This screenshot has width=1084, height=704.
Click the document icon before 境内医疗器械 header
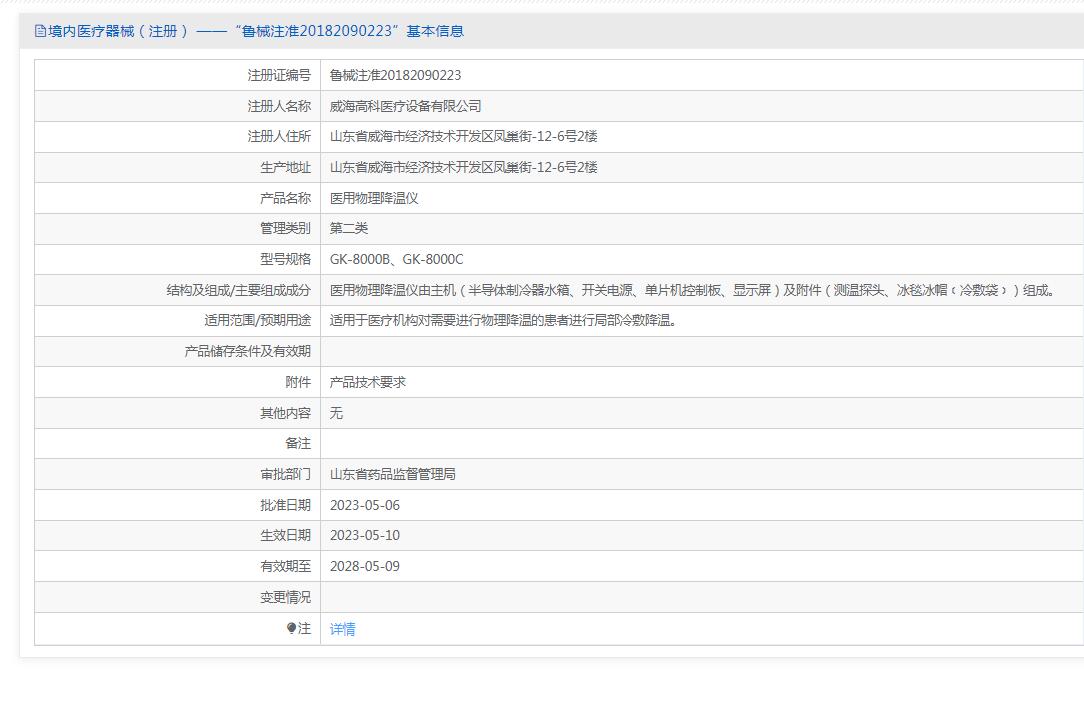pyautogui.click(x=40, y=31)
